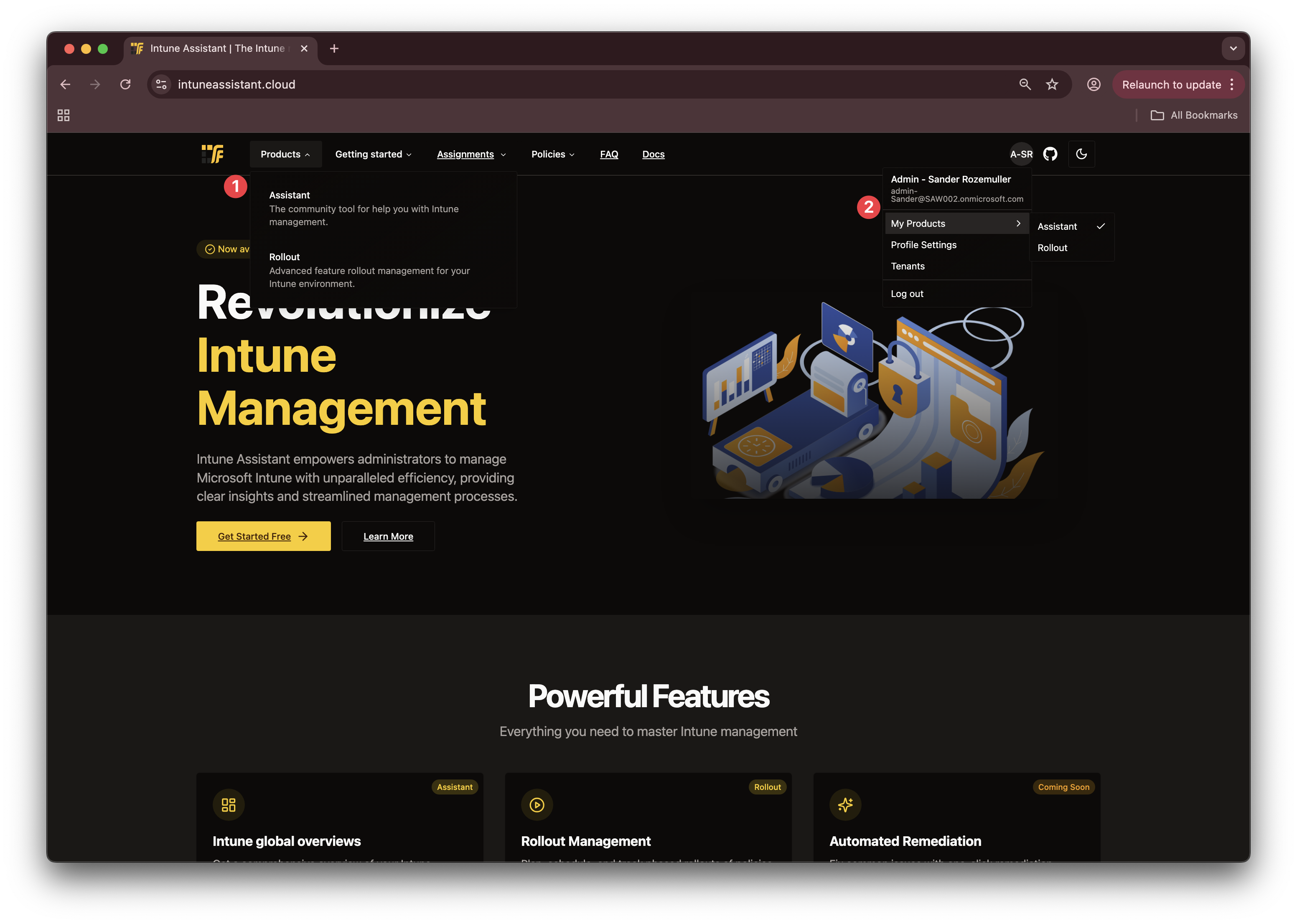Open the tab search dropdown arrow
The height and width of the screenshot is (924, 1297).
[1233, 49]
